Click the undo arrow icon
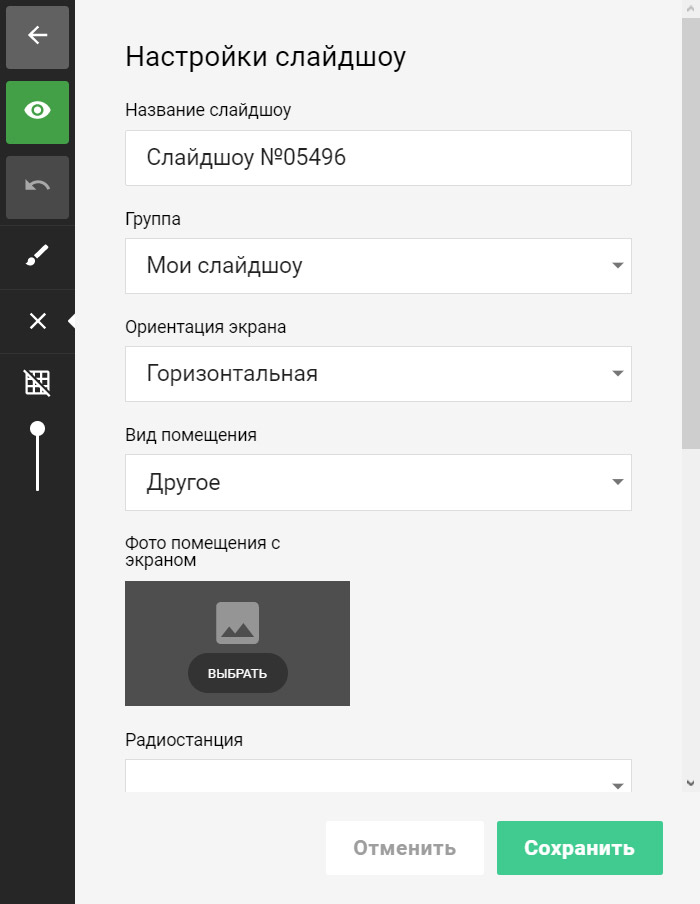This screenshot has width=700, height=904. (x=37, y=187)
